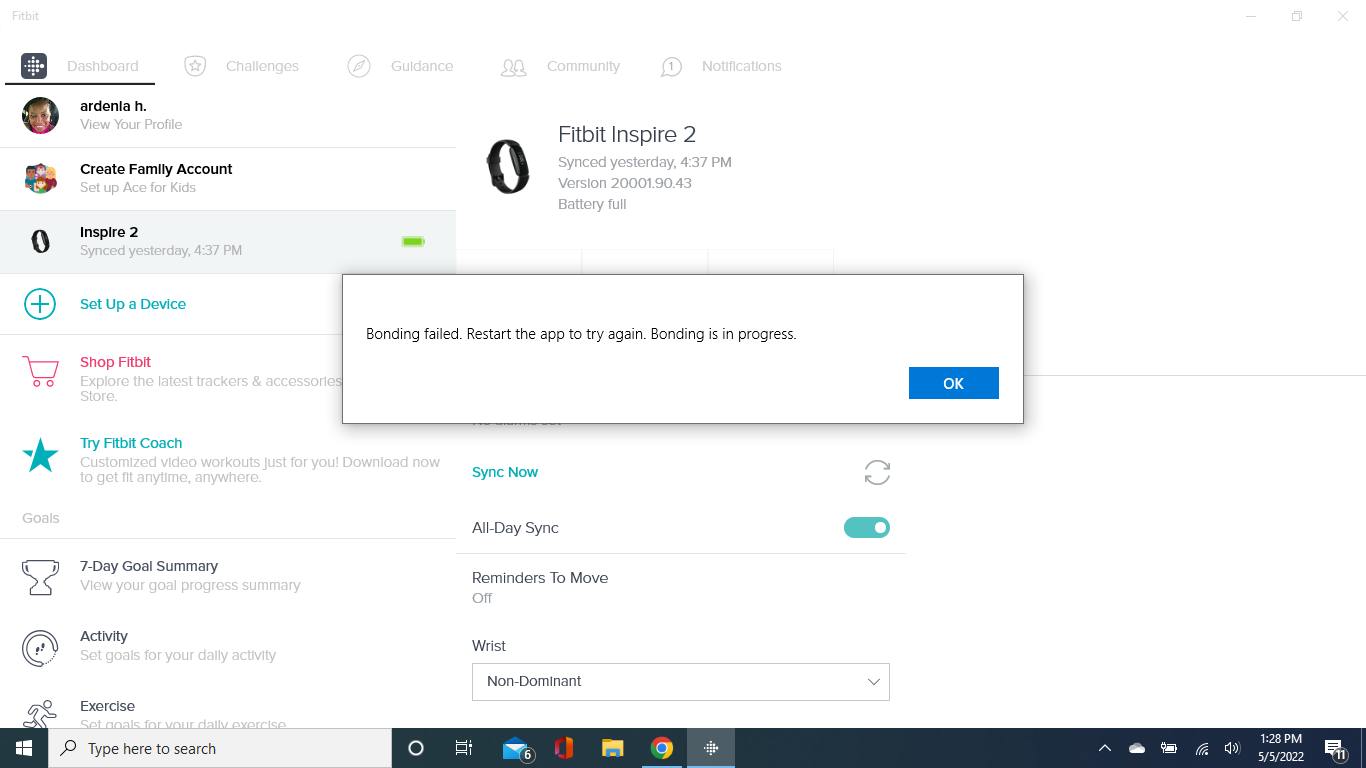The height and width of the screenshot is (768, 1366).
Task: Click the volume speaker tray icon
Action: (x=1232, y=748)
